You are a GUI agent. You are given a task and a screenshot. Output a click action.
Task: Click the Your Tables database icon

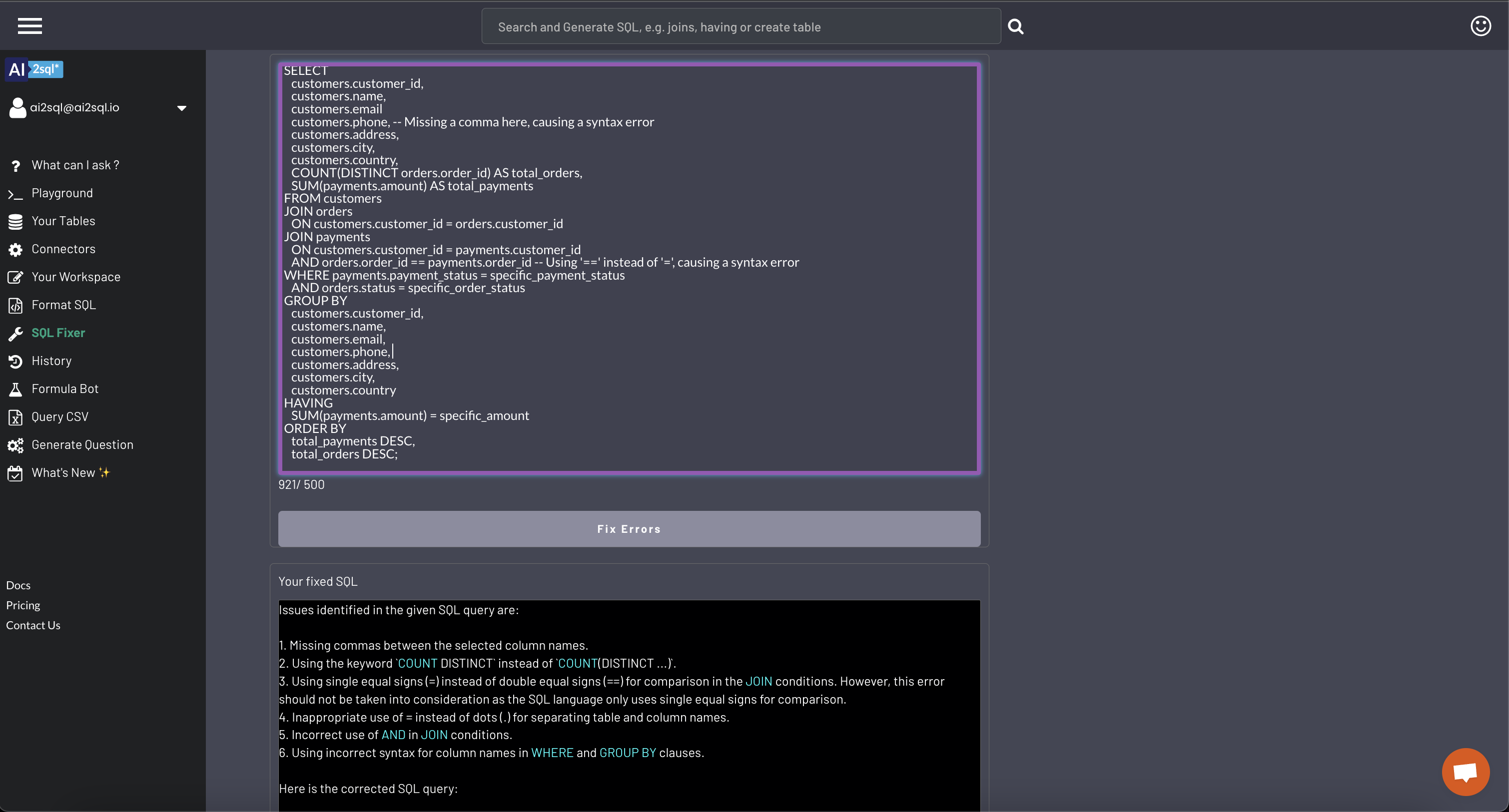[15, 221]
